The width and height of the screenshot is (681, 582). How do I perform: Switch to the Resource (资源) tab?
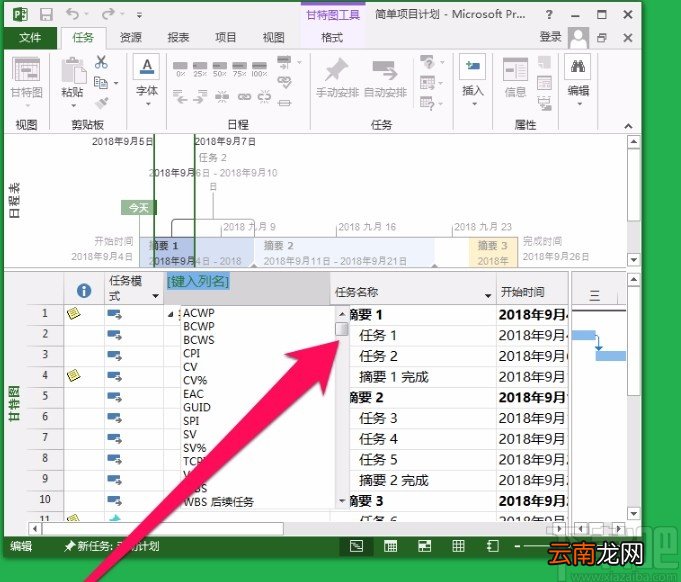coord(131,38)
